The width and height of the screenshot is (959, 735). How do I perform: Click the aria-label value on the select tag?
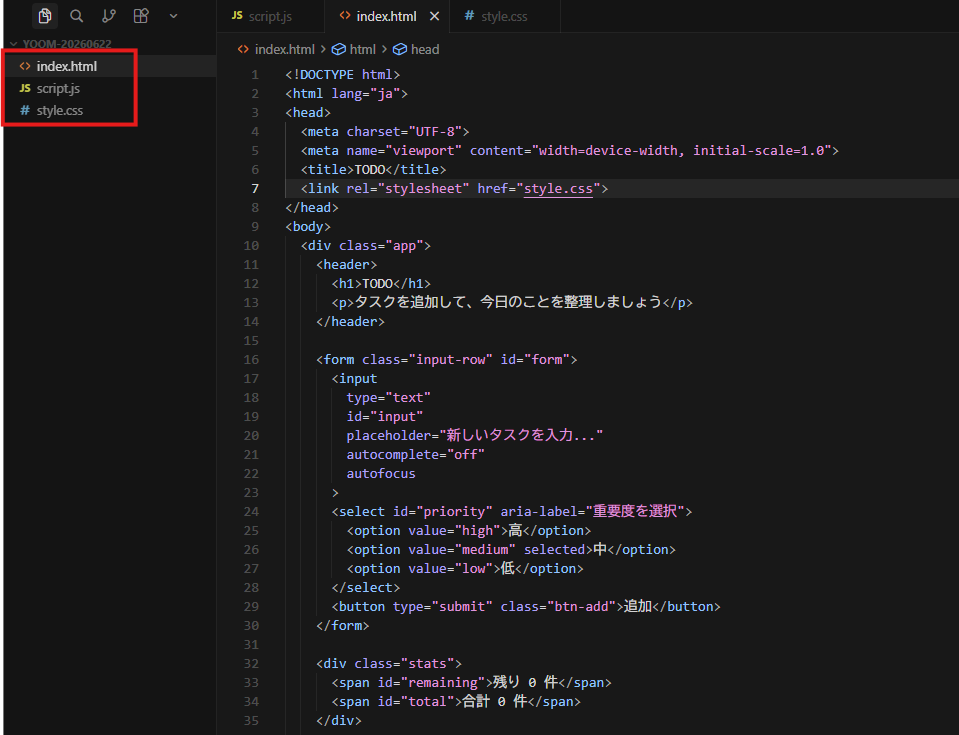point(635,511)
